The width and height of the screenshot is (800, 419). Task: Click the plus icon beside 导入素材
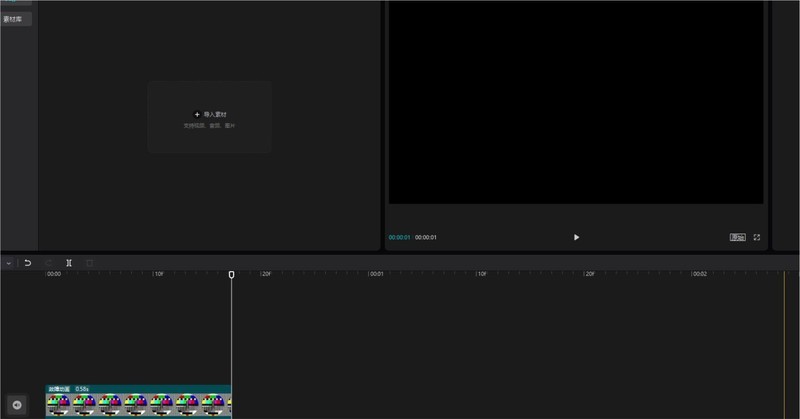(x=196, y=115)
